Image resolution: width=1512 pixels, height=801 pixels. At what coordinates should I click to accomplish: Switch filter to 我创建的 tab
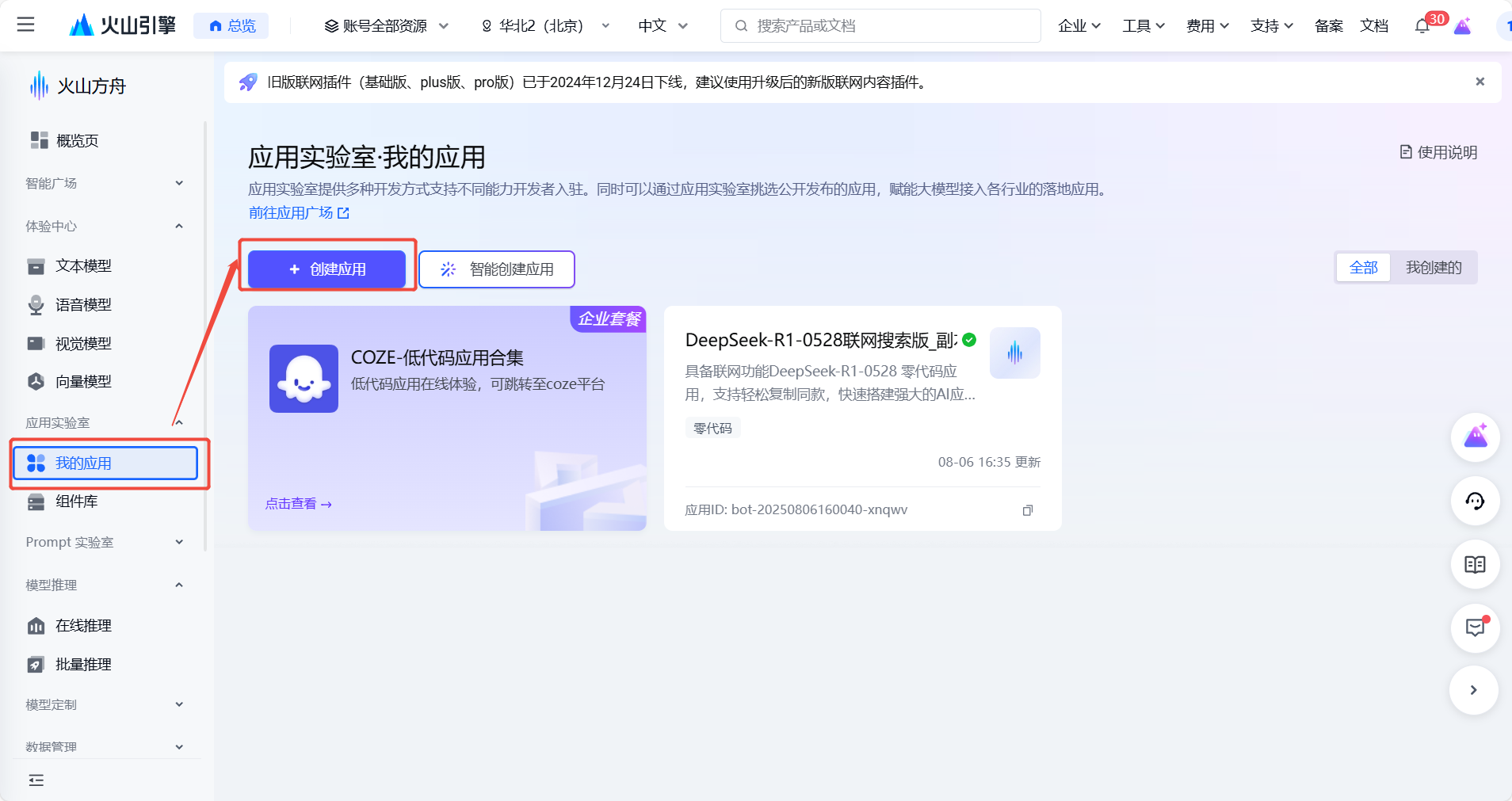coord(1434,268)
